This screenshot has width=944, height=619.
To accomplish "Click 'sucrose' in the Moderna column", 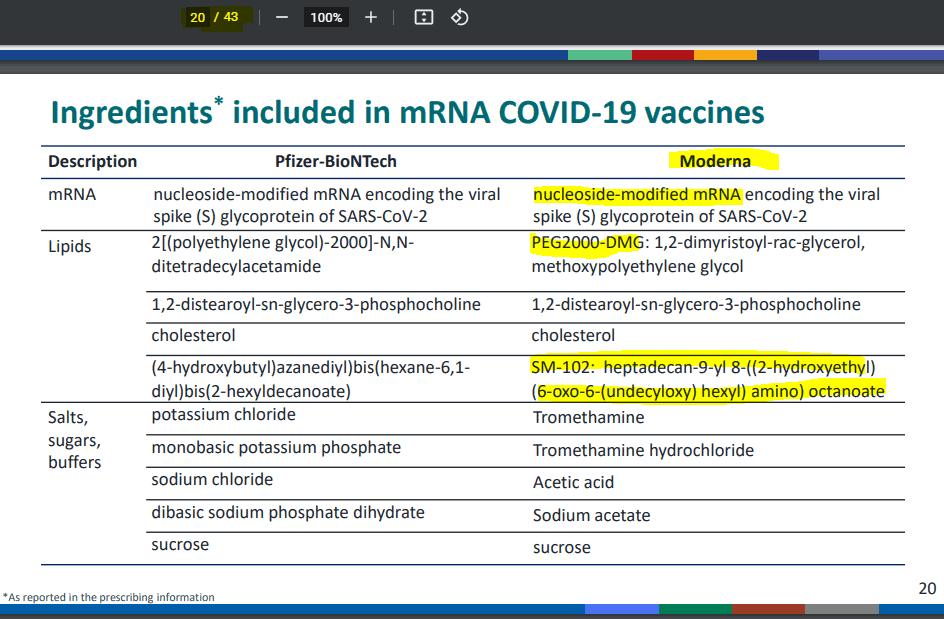I will (562, 547).
